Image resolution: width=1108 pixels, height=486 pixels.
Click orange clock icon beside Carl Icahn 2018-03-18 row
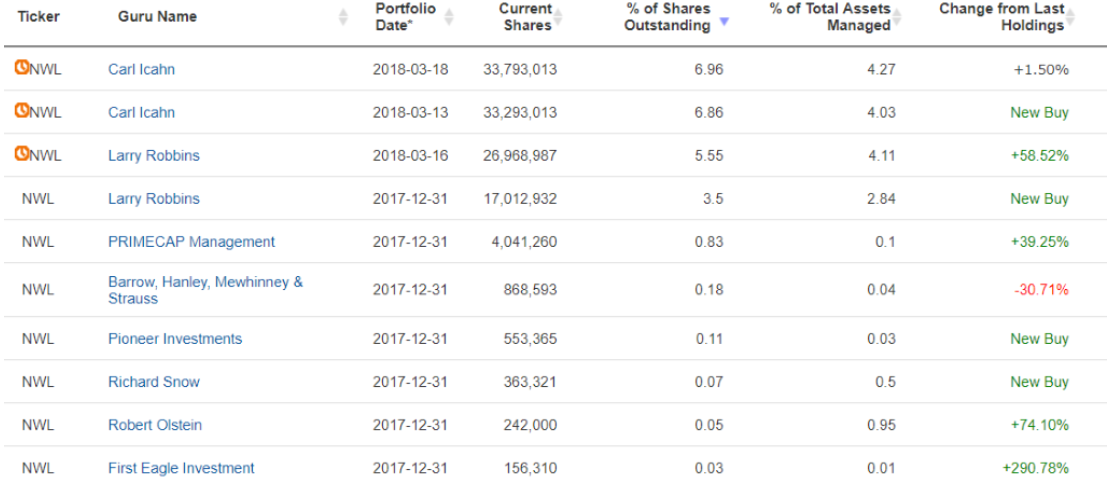(x=22, y=69)
